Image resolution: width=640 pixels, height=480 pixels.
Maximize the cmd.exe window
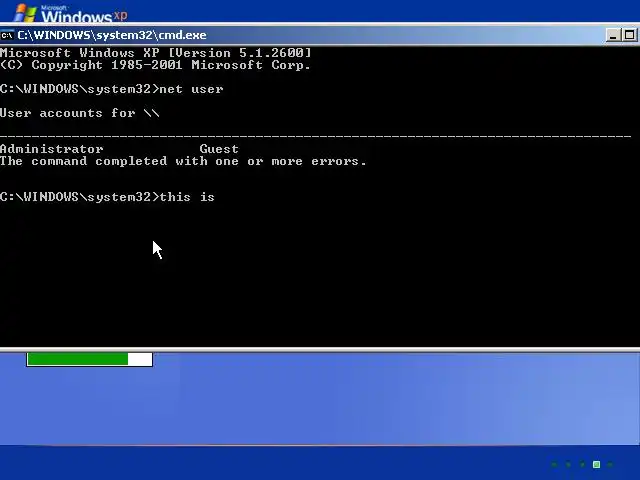(629, 36)
